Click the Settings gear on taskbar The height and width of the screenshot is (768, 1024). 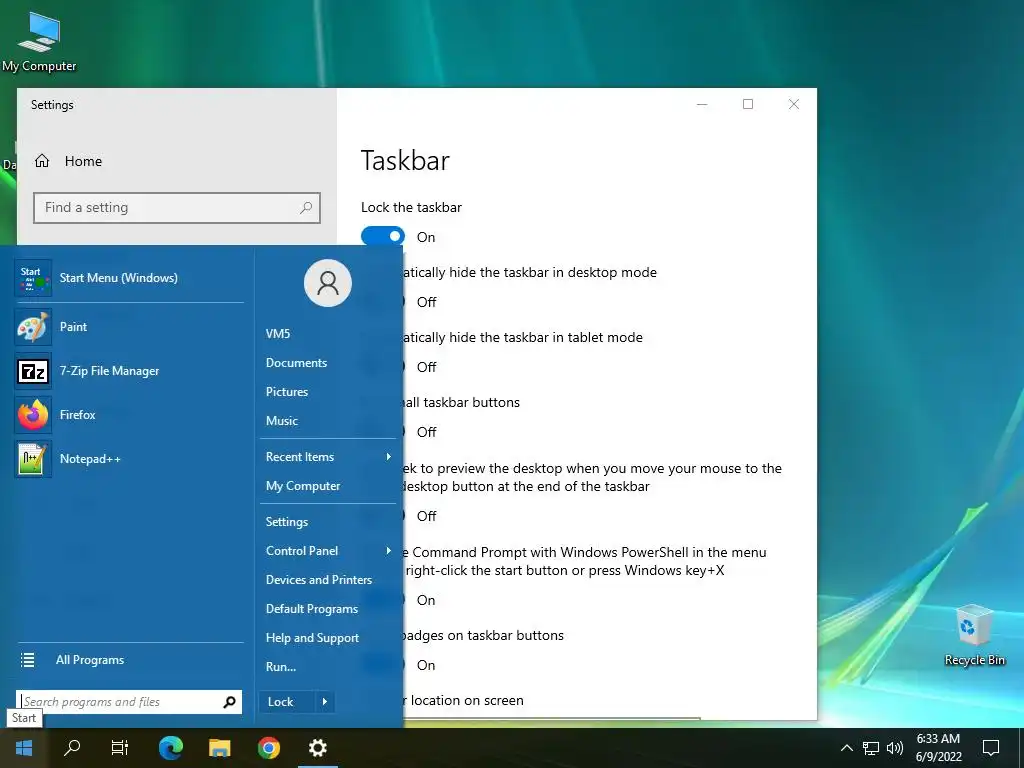[x=317, y=748]
